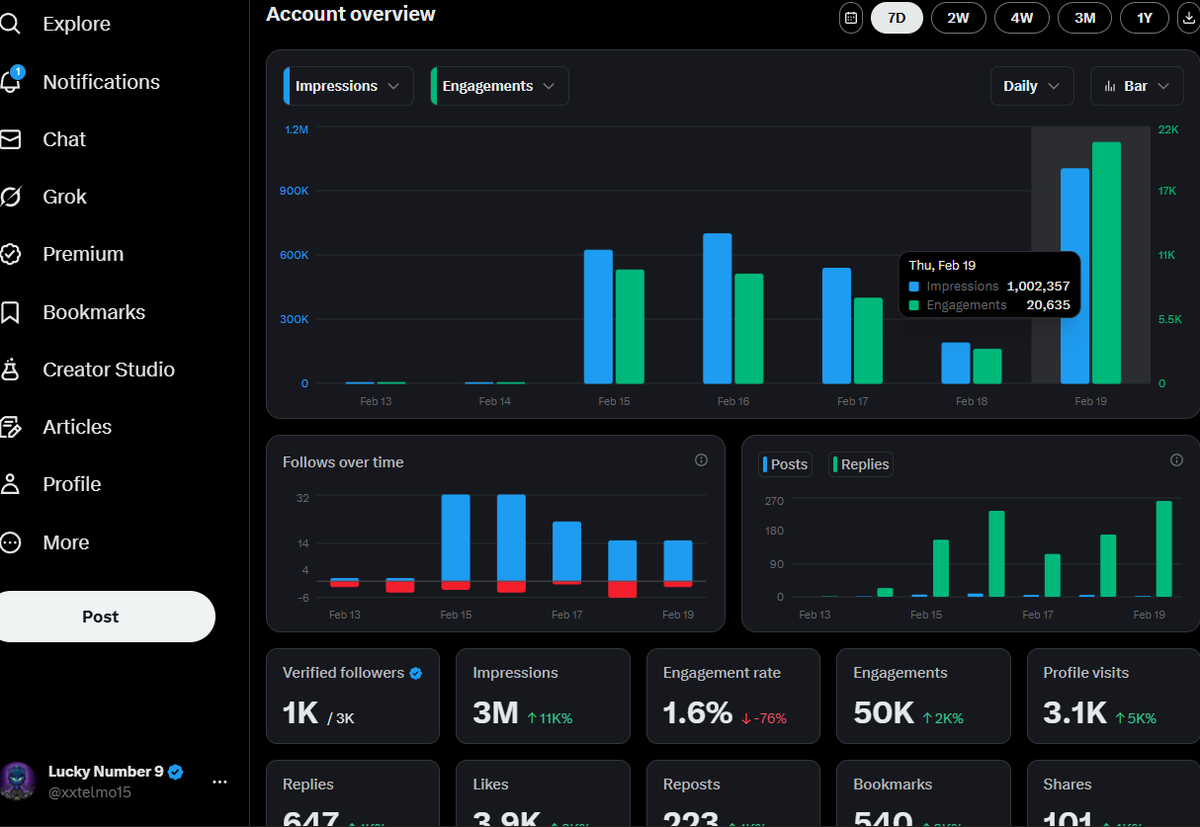Open the Creator Studio link
Image resolution: width=1200 pixels, height=827 pixels.
point(109,369)
